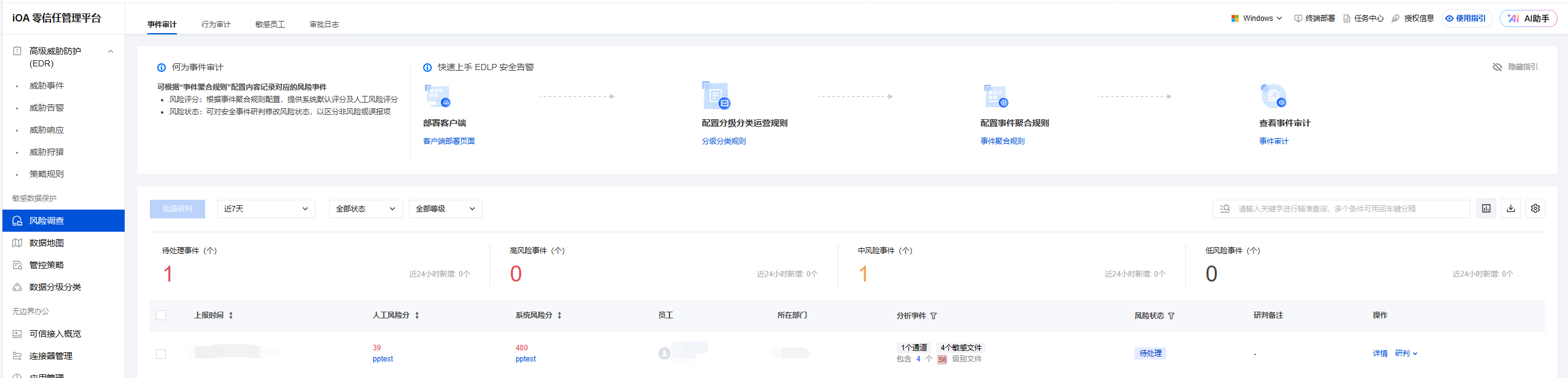Open the AI助手 assistant
The width and height of the screenshot is (1568, 378).
click(1528, 18)
